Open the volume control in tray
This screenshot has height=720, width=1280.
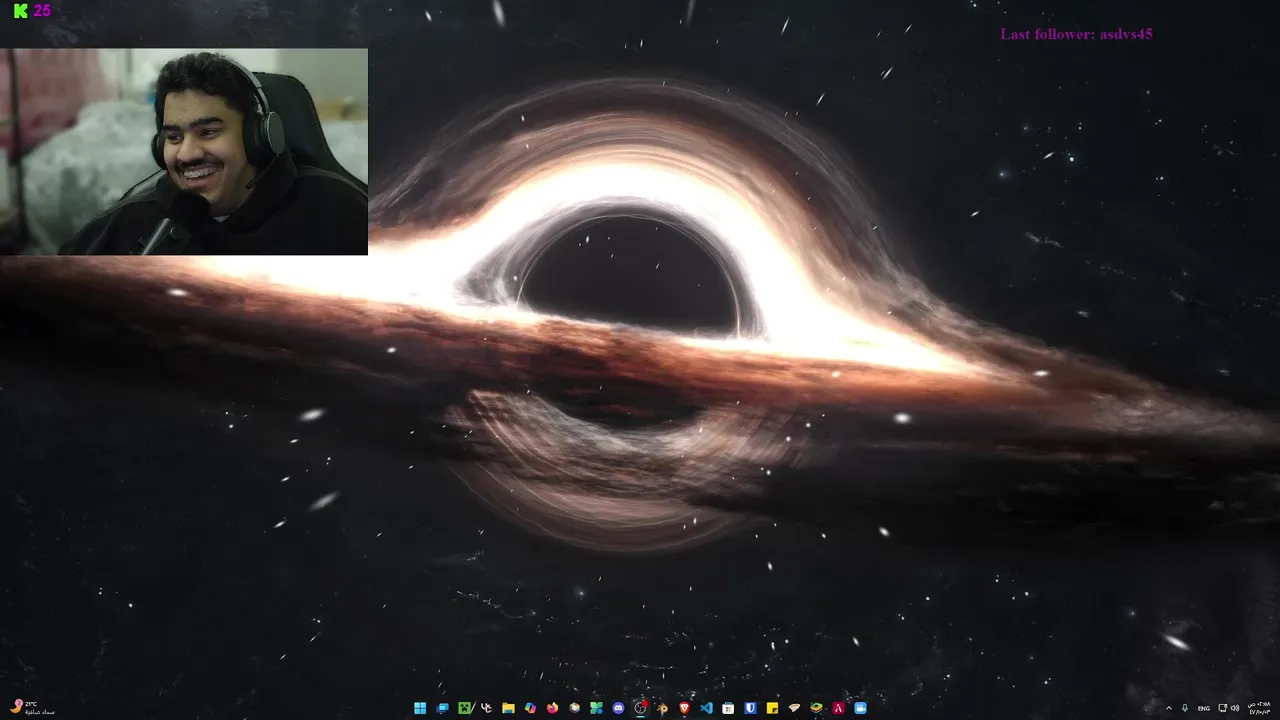(1235, 708)
